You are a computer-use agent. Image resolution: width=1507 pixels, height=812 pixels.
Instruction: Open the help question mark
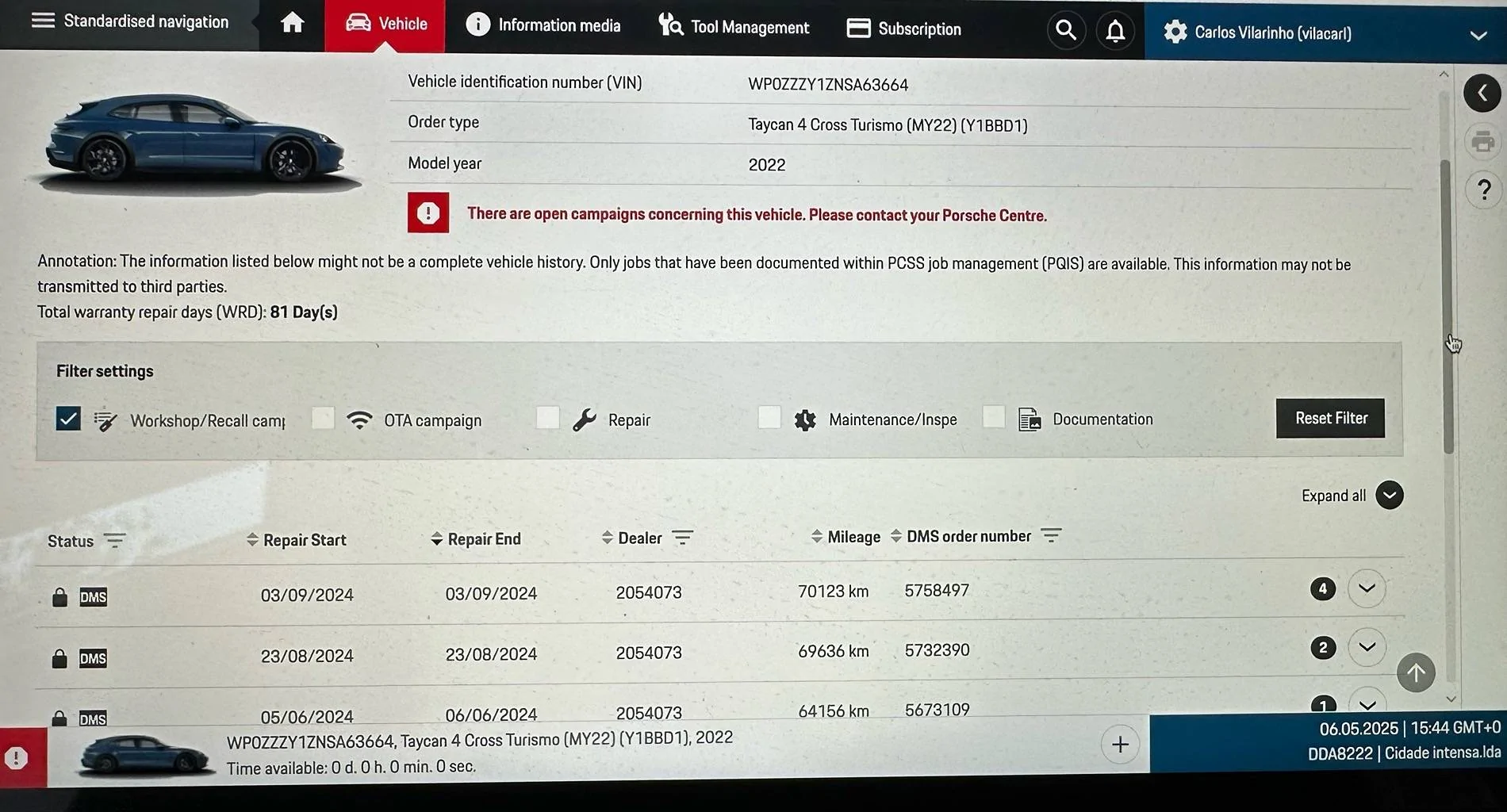click(x=1484, y=190)
